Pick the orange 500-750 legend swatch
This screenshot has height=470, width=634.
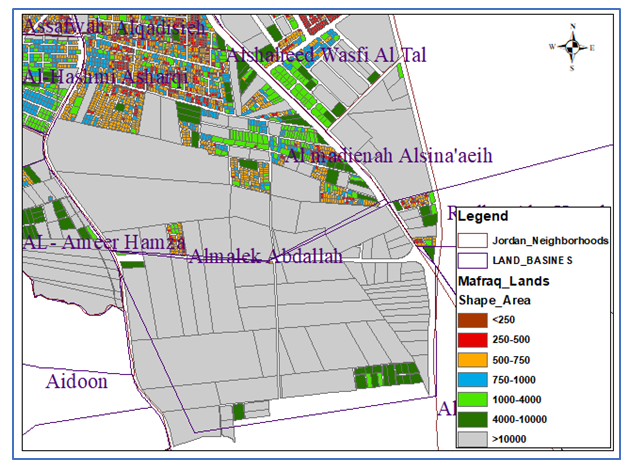click(x=472, y=359)
